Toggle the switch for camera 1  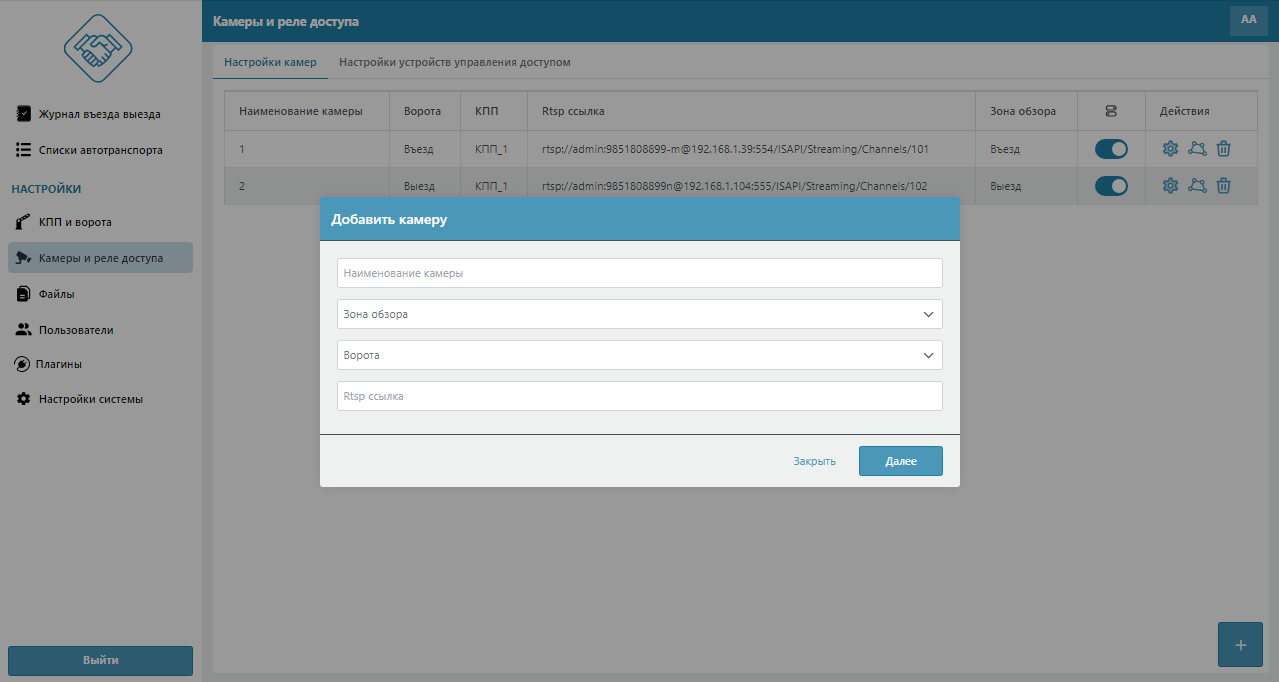coord(1111,149)
